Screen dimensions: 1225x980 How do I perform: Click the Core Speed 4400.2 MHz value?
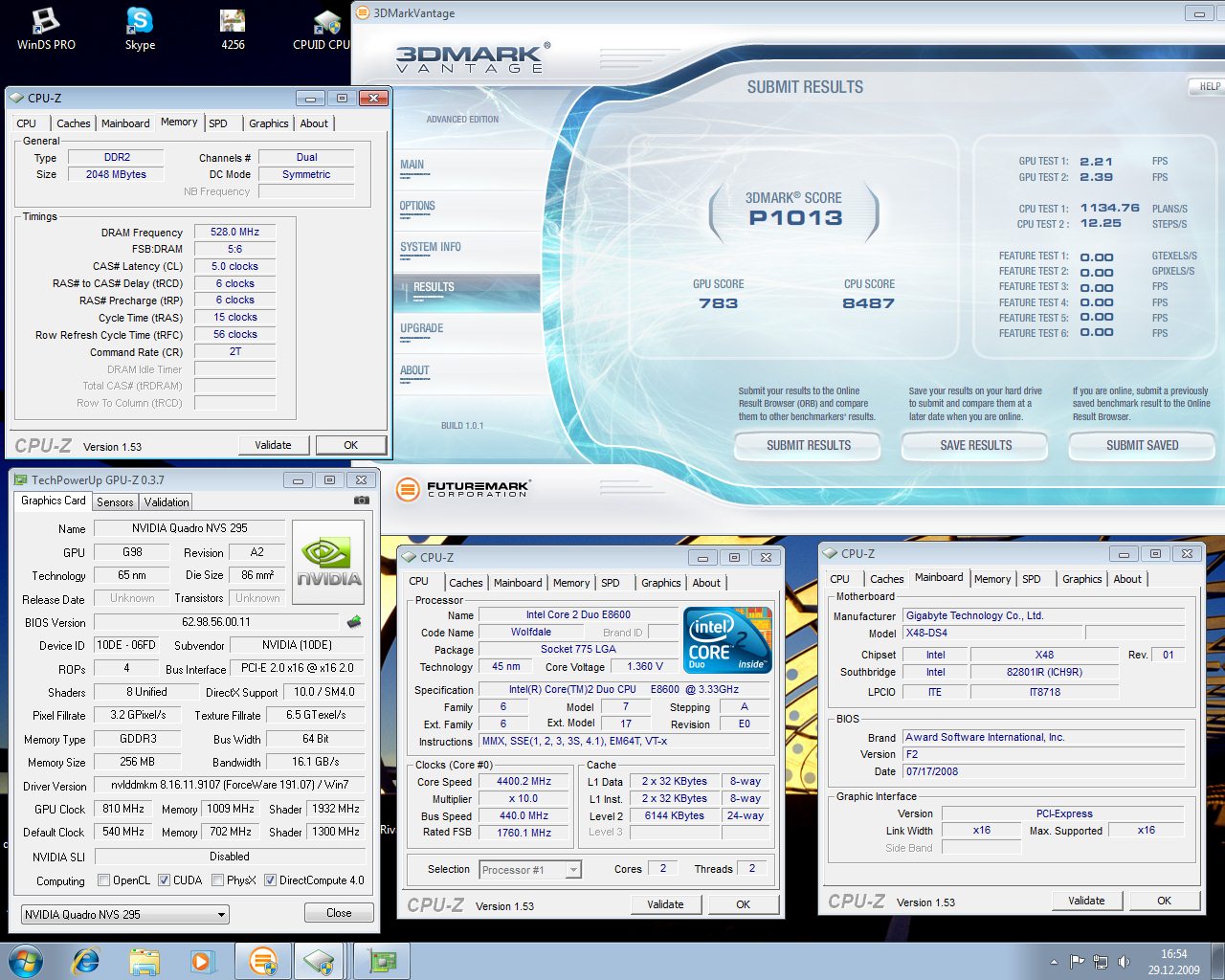tap(523, 782)
